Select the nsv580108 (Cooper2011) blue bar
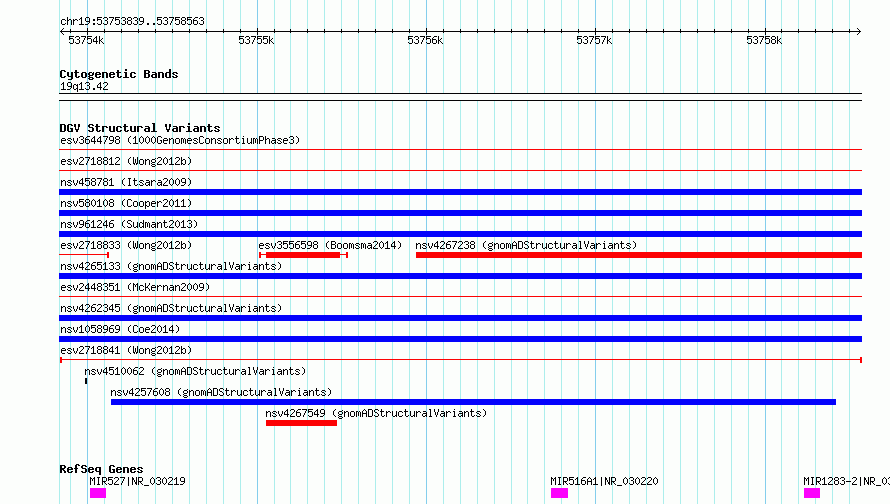The width and height of the screenshot is (890, 504). [460, 213]
